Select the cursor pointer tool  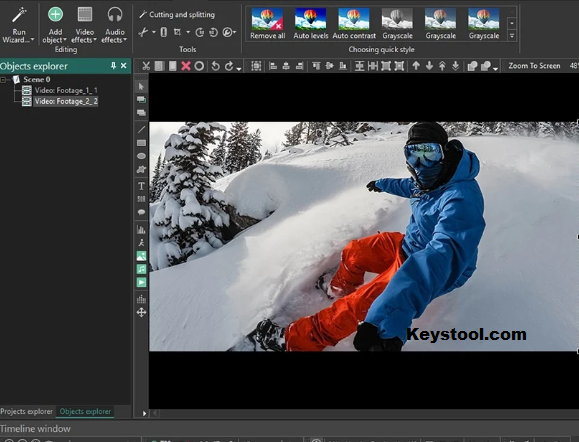(141, 86)
